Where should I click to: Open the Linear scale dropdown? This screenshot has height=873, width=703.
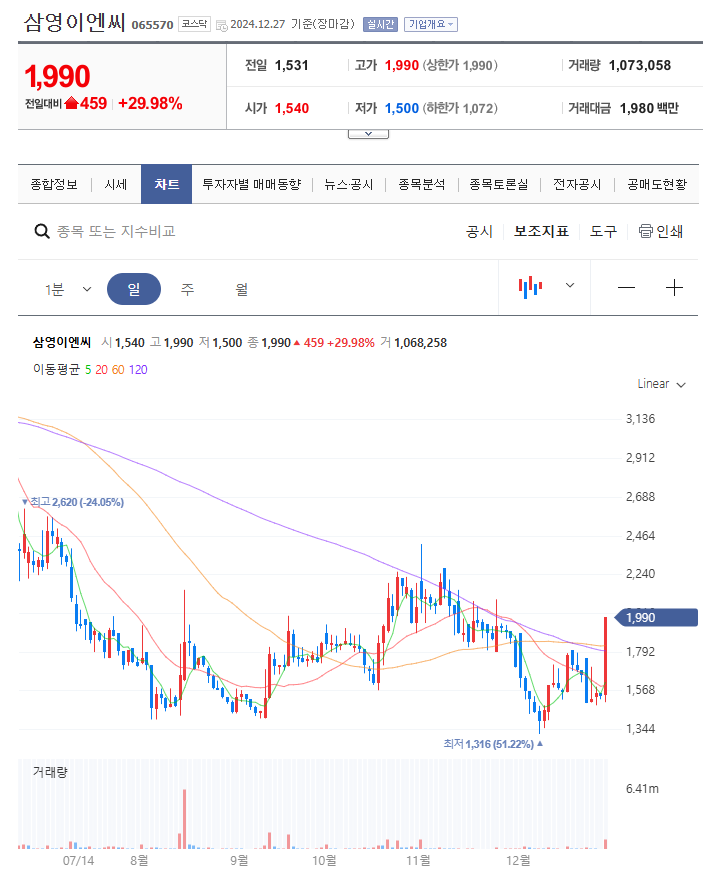point(661,384)
